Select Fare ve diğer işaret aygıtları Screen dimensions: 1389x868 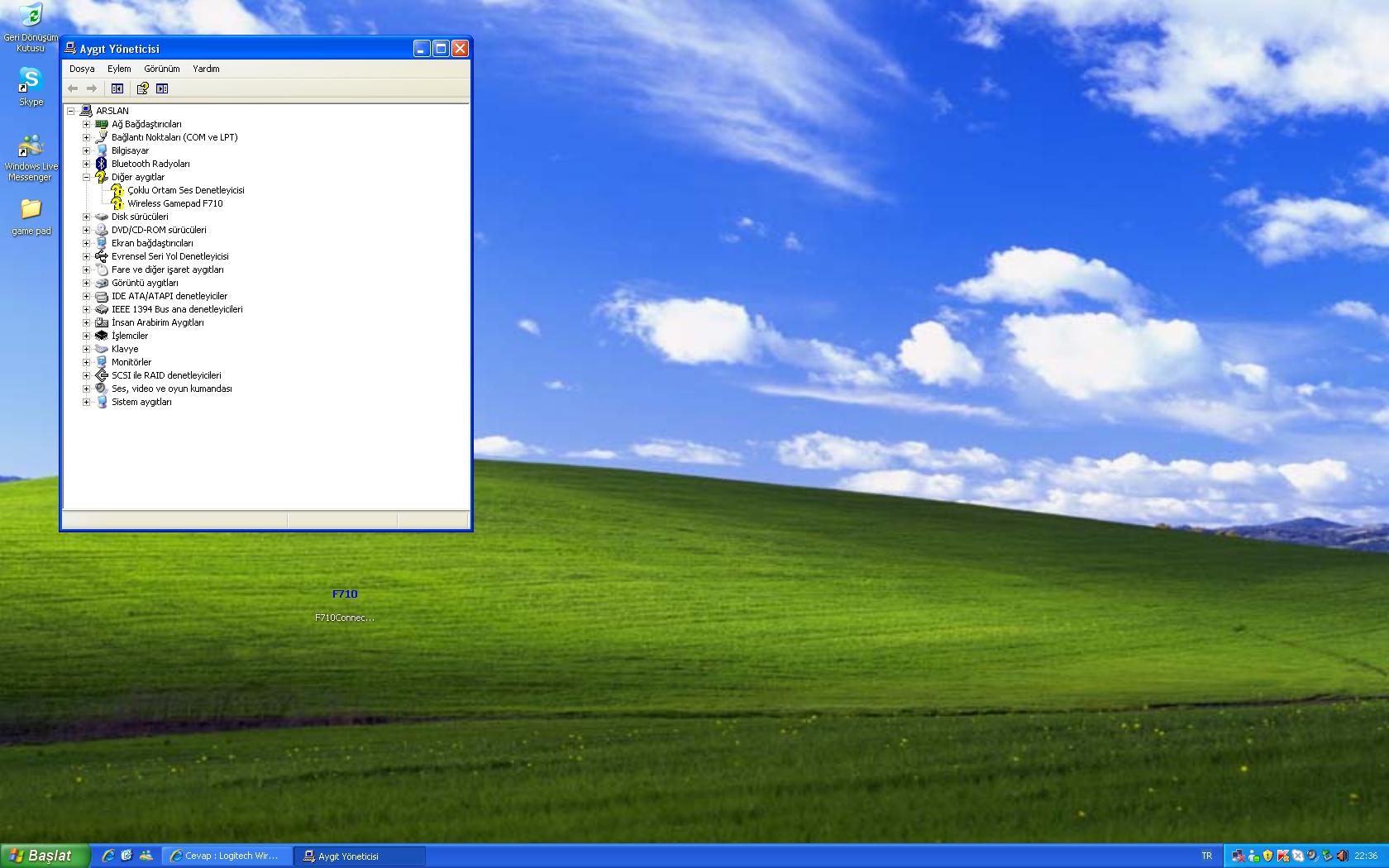click(x=167, y=269)
